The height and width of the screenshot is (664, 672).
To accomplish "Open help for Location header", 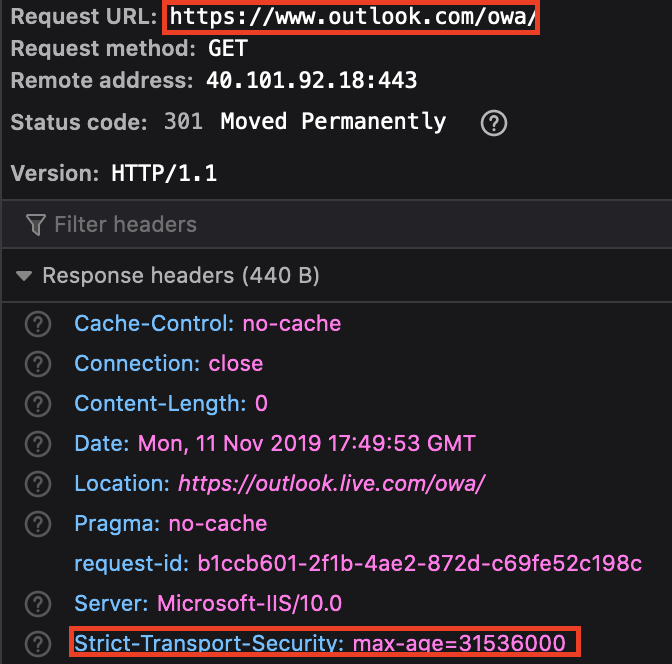I will 37,484.
